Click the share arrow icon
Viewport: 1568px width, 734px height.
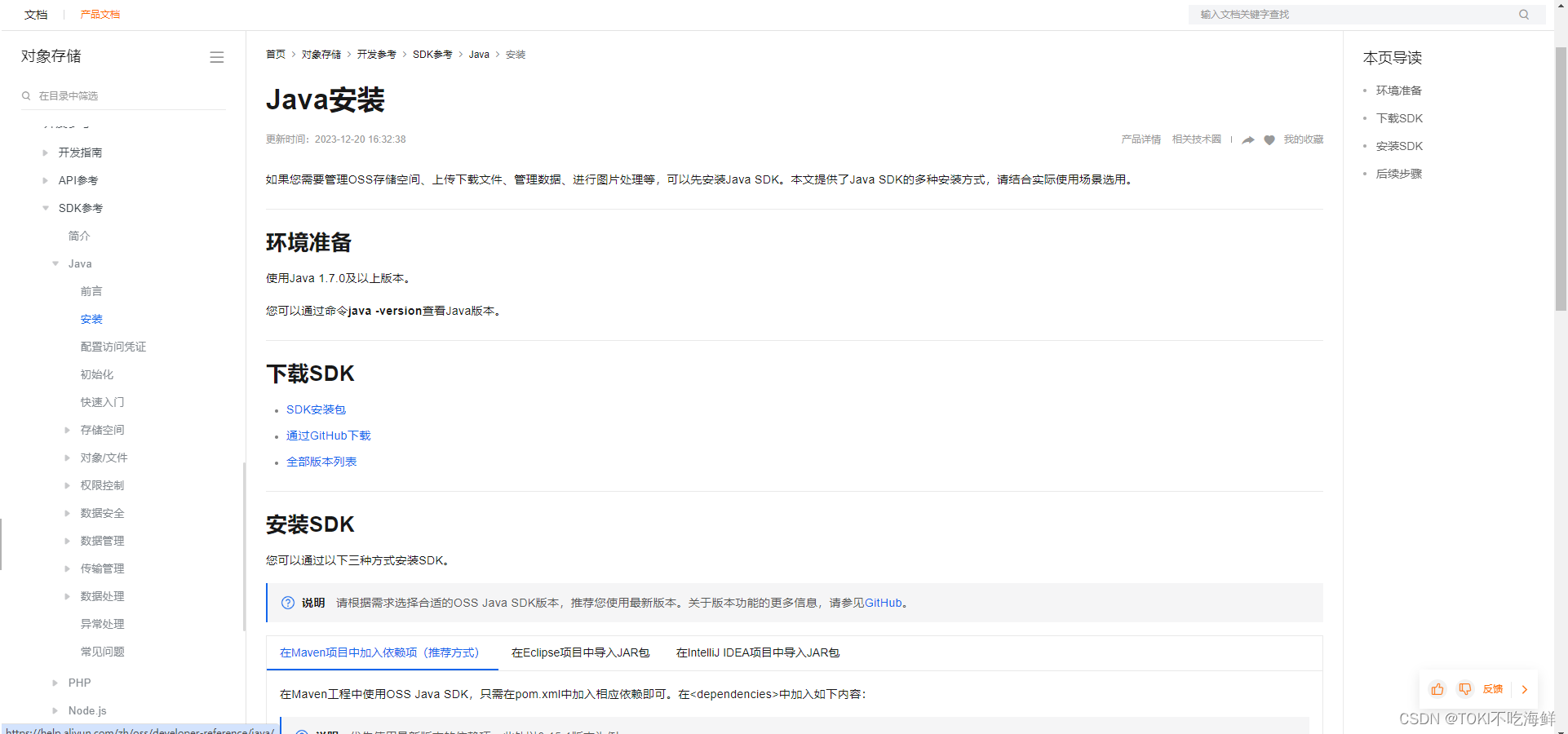coord(1248,140)
